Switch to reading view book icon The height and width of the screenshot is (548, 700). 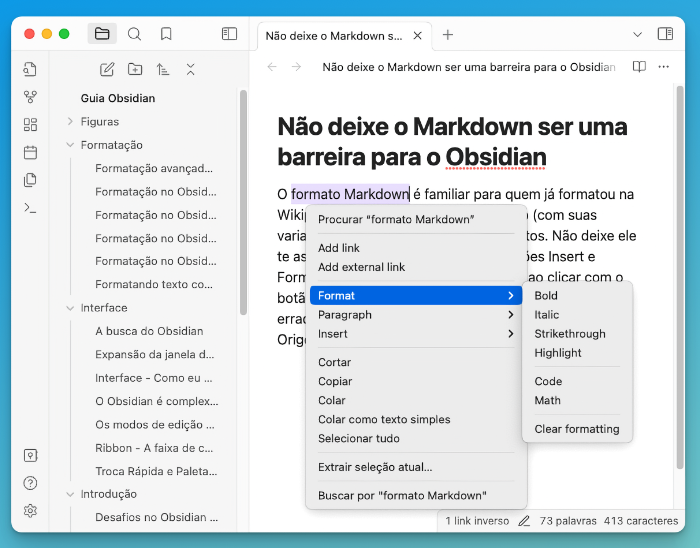pyautogui.click(x=639, y=67)
